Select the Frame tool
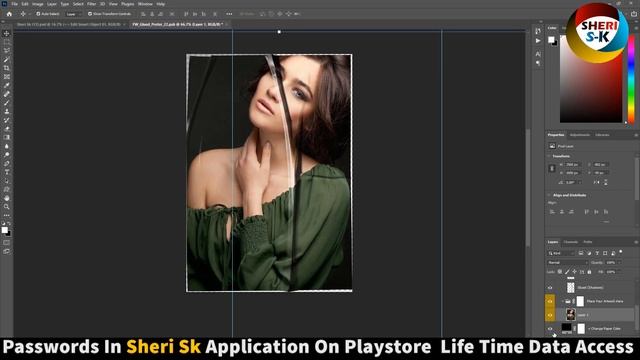The image size is (640, 360). click(x=7, y=77)
